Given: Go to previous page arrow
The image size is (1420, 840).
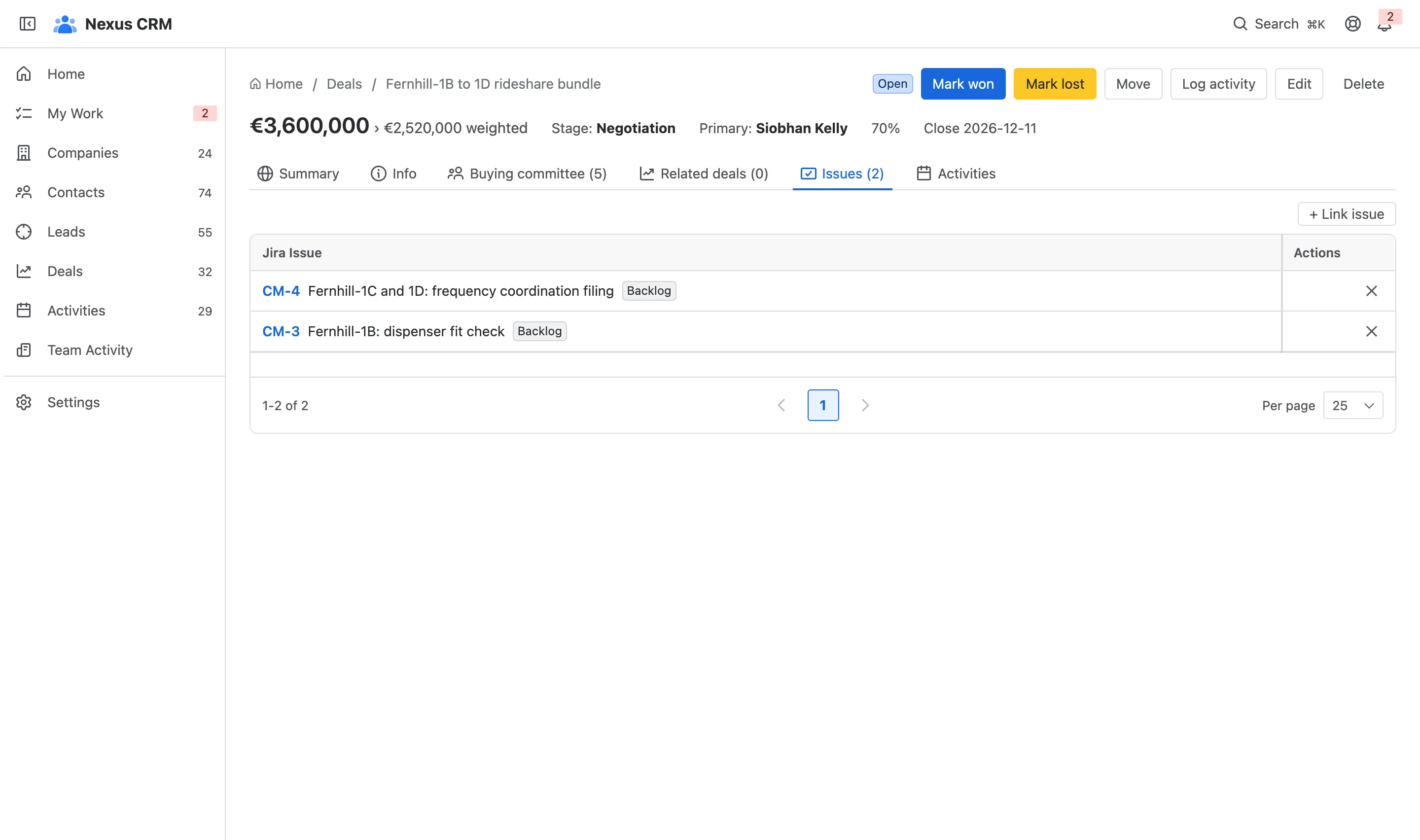Looking at the screenshot, I should click(x=781, y=405).
